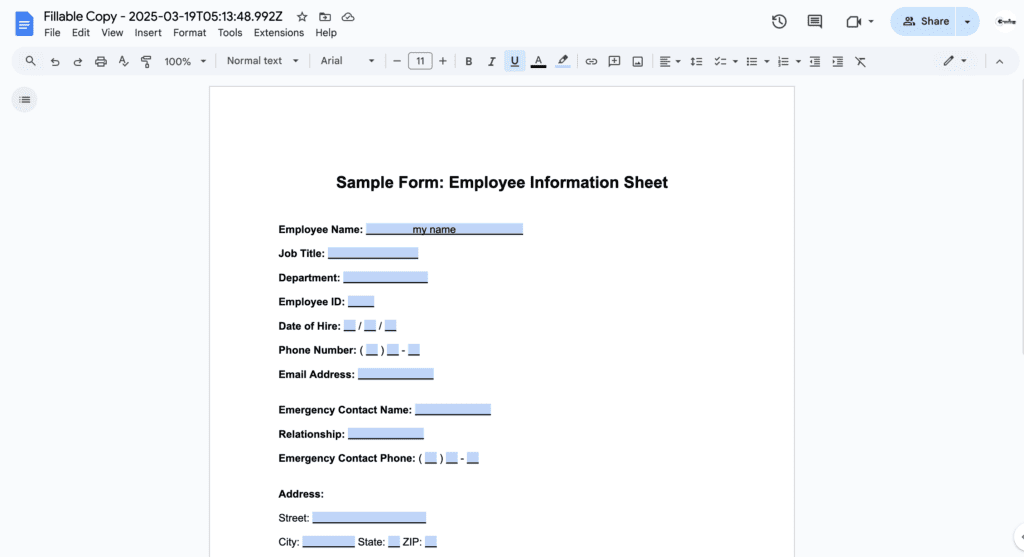Viewport: 1024px width, 557px height.
Task: Increase the font size
Action: pyautogui.click(x=443, y=61)
